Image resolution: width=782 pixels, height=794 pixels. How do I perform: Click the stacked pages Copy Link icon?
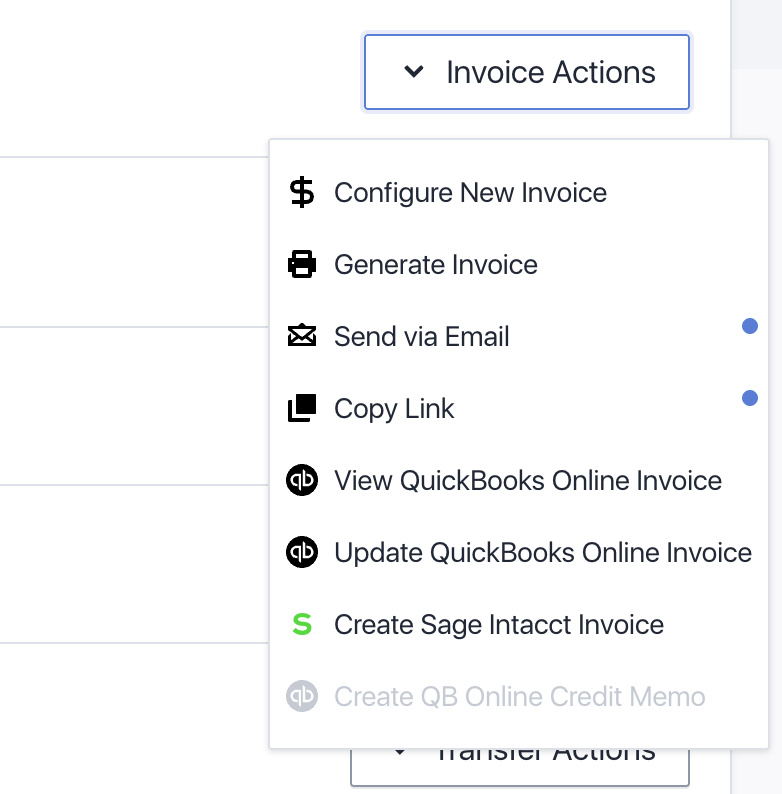point(301,409)
